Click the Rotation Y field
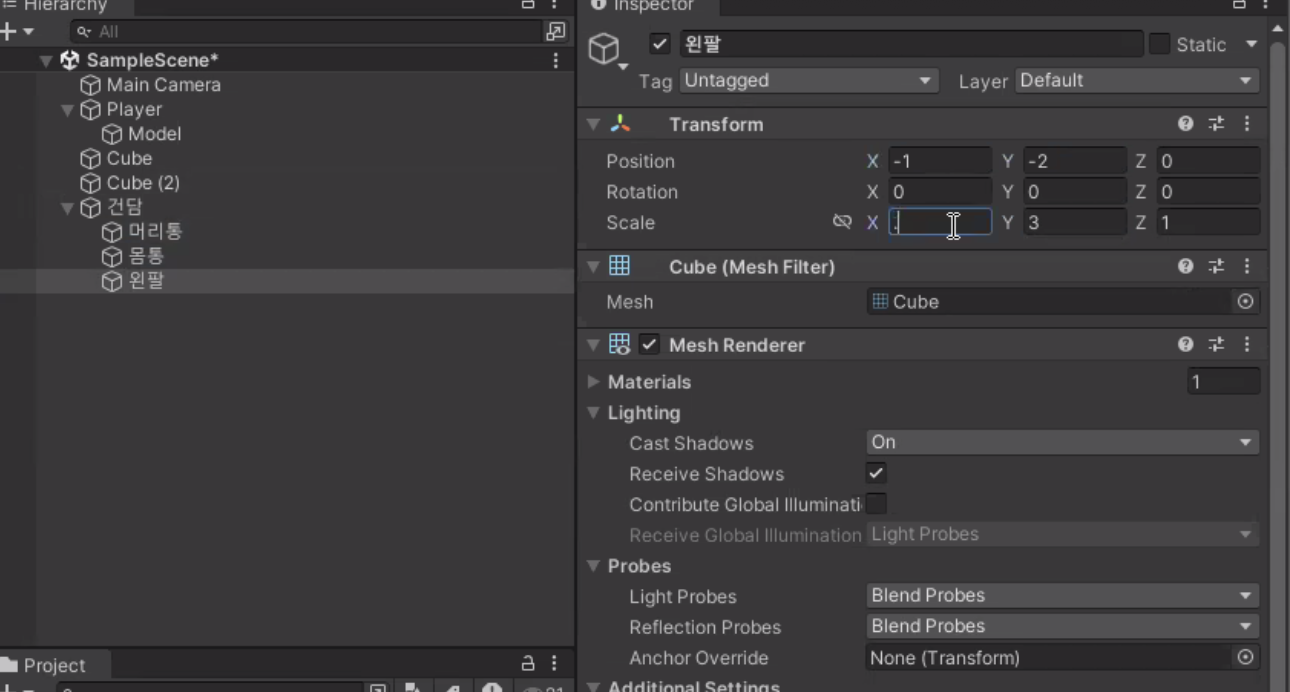This screenshot has width=1290, height=692. 1075,192
